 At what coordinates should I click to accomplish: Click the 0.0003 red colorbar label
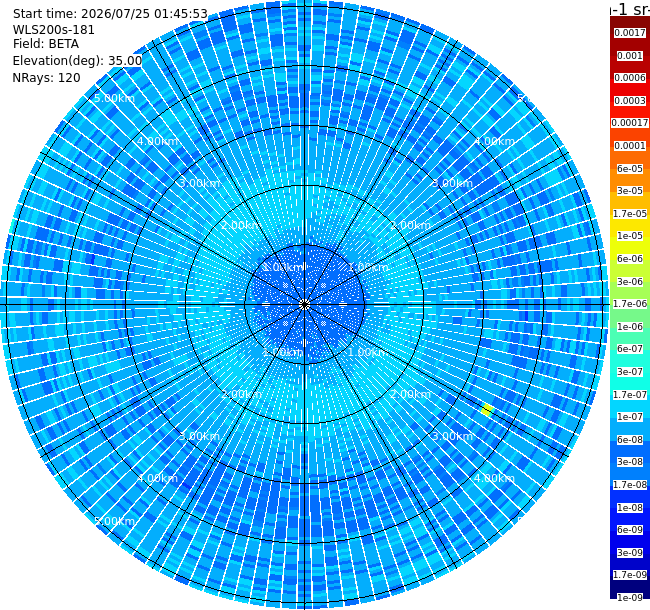[630, 101]
